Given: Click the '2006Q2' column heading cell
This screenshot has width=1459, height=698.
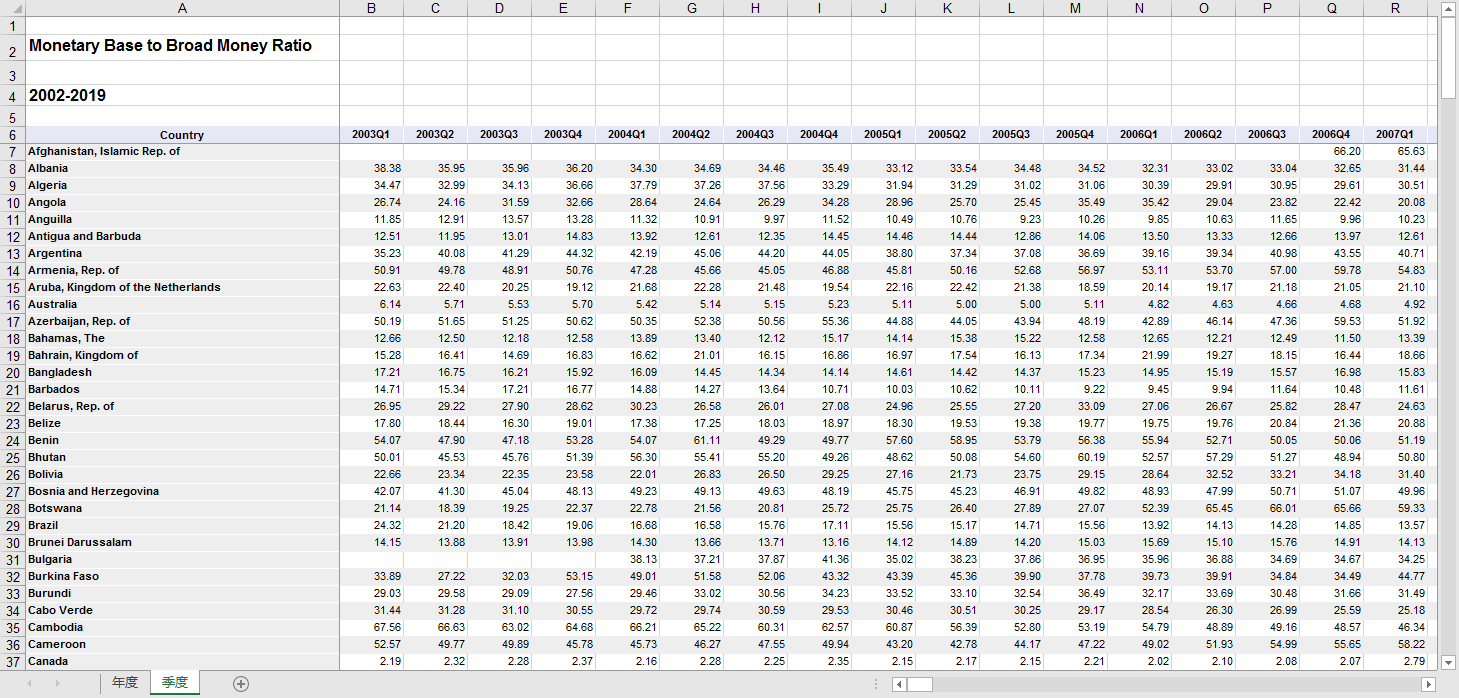Looking at the screenshot, I should click(x=1203, y=134).
